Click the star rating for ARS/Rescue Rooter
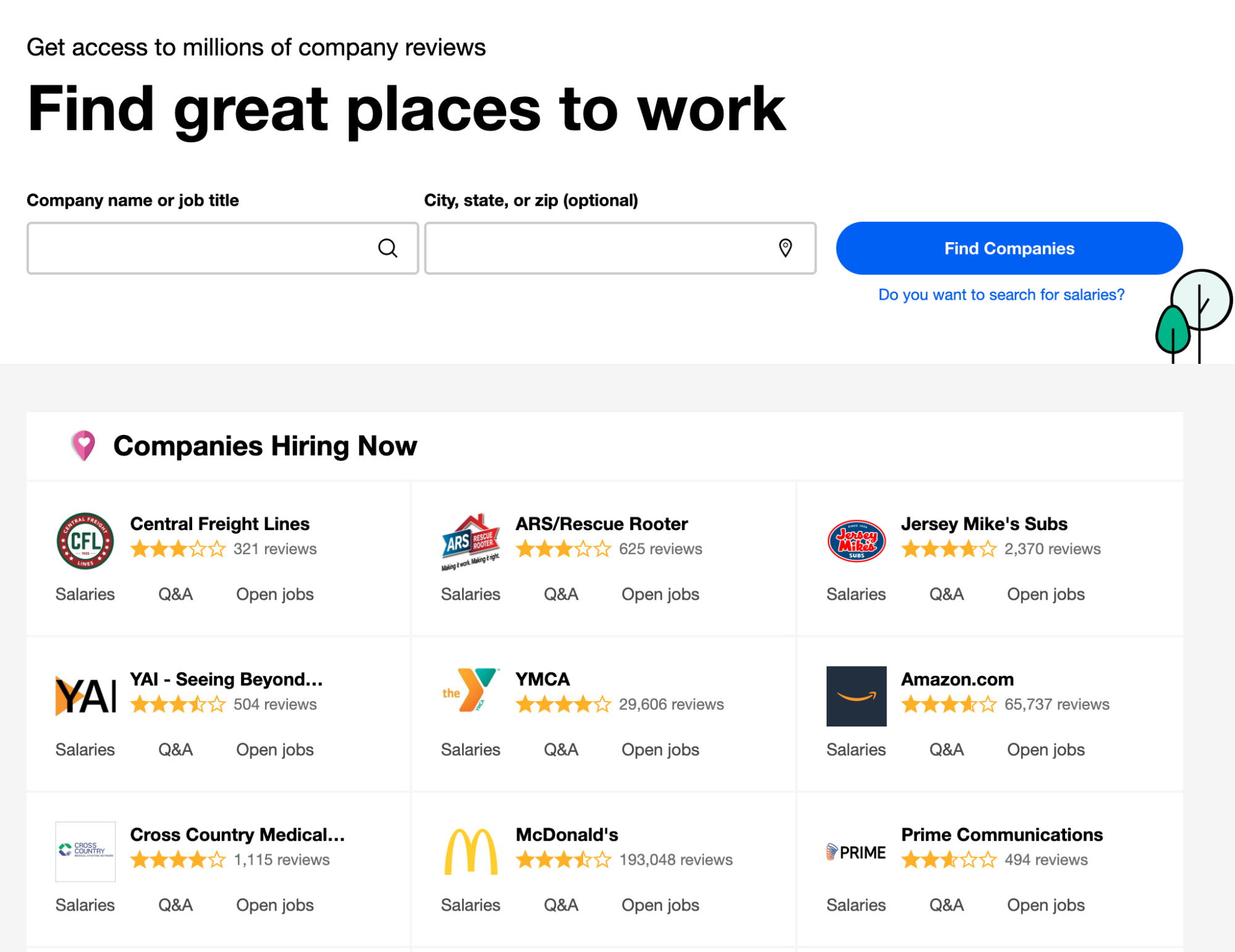The image size is (1235, 952). point(563,549)
